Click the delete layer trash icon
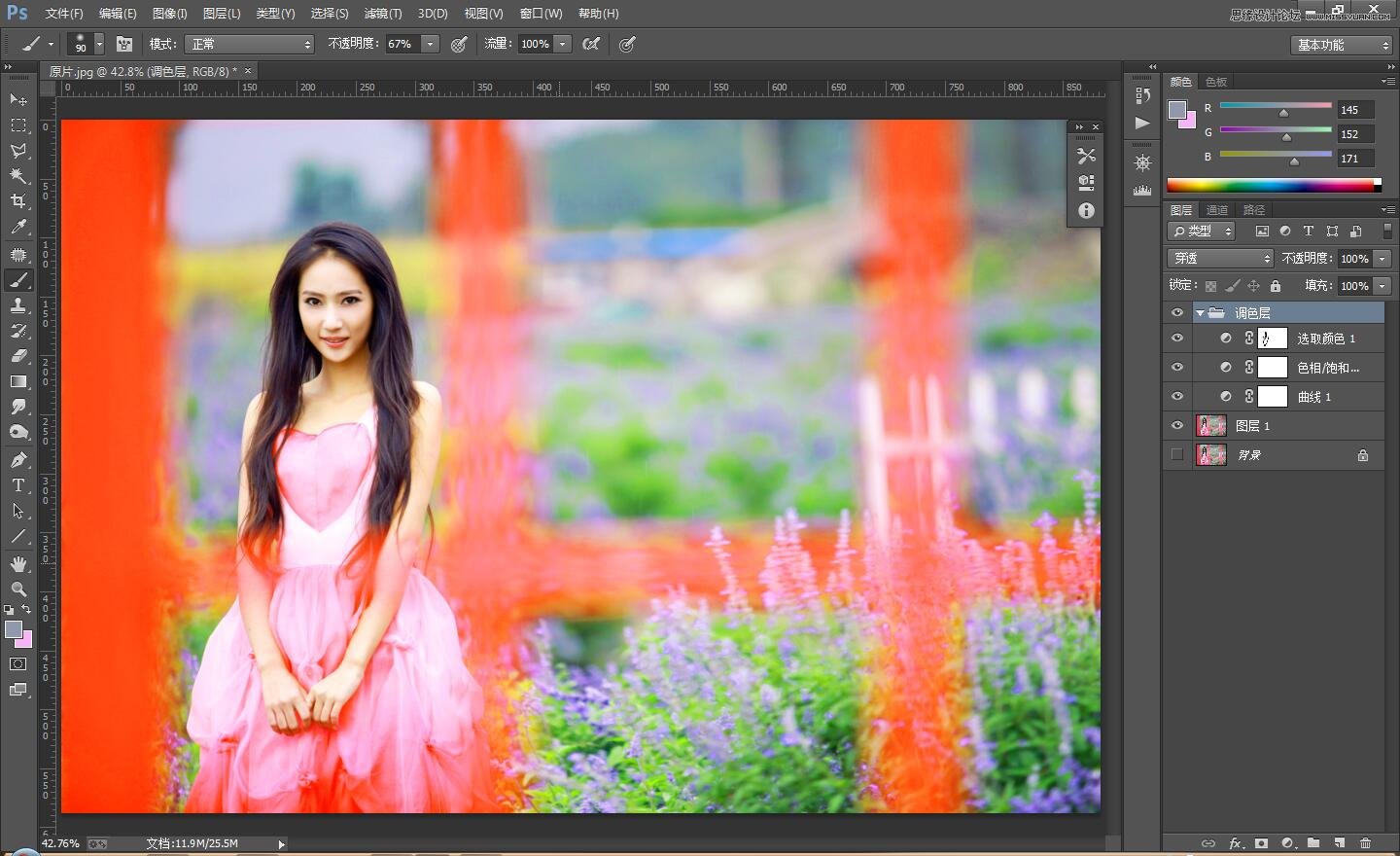Image resolution: width=1400 pixels, height=856 pixels. click(x=1365, y=843)
